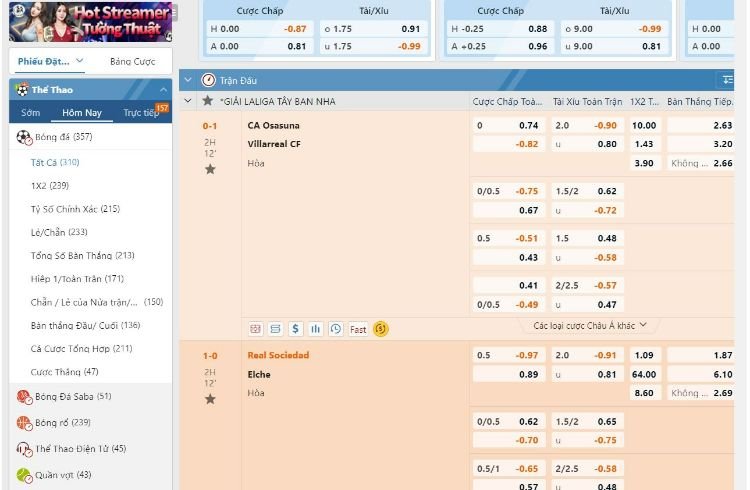Switch to the Trực tiếp tab
750x490 pixels.
tap(140, 113)
